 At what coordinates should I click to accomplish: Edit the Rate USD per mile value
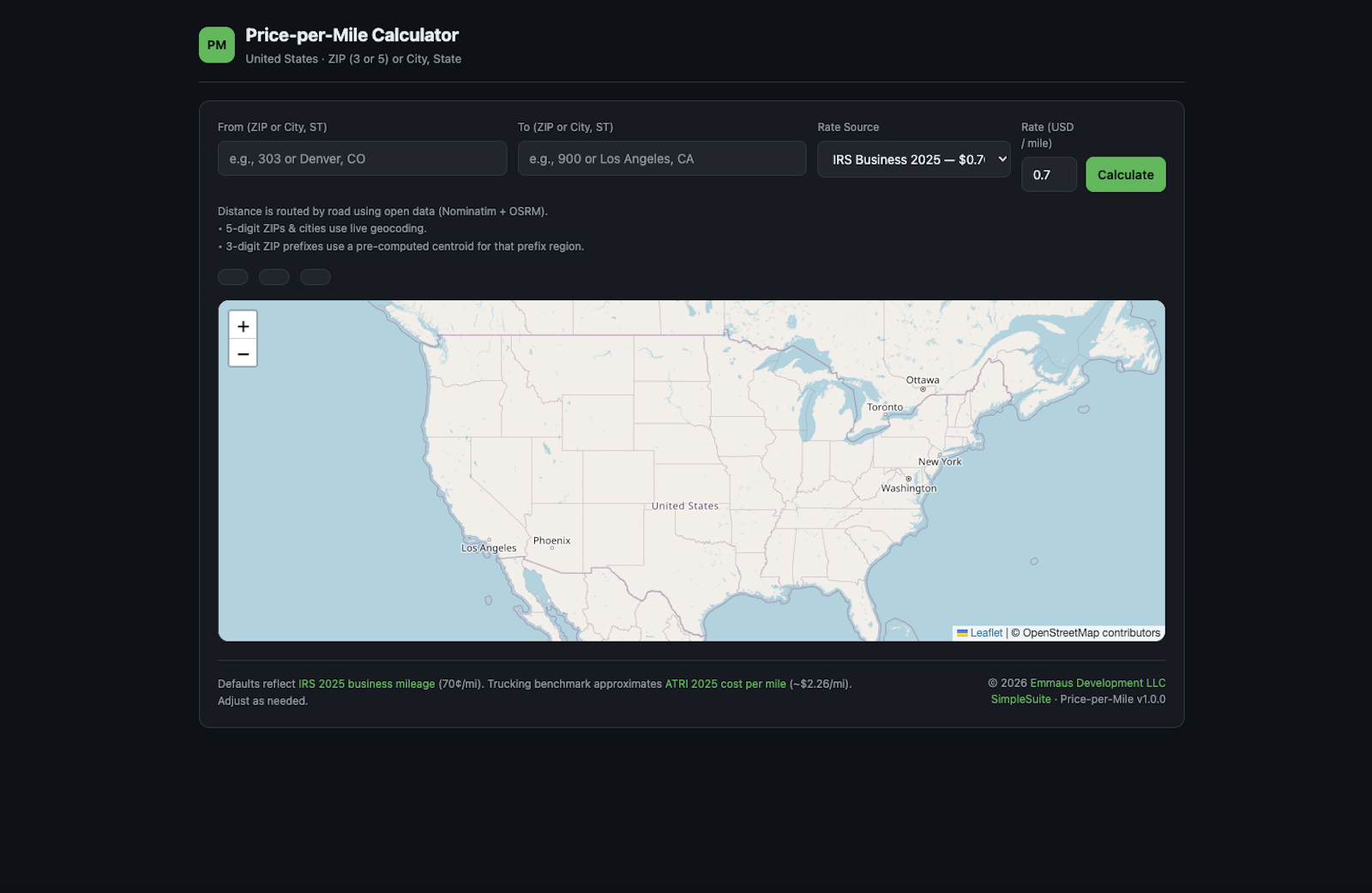pos(1048,174)
